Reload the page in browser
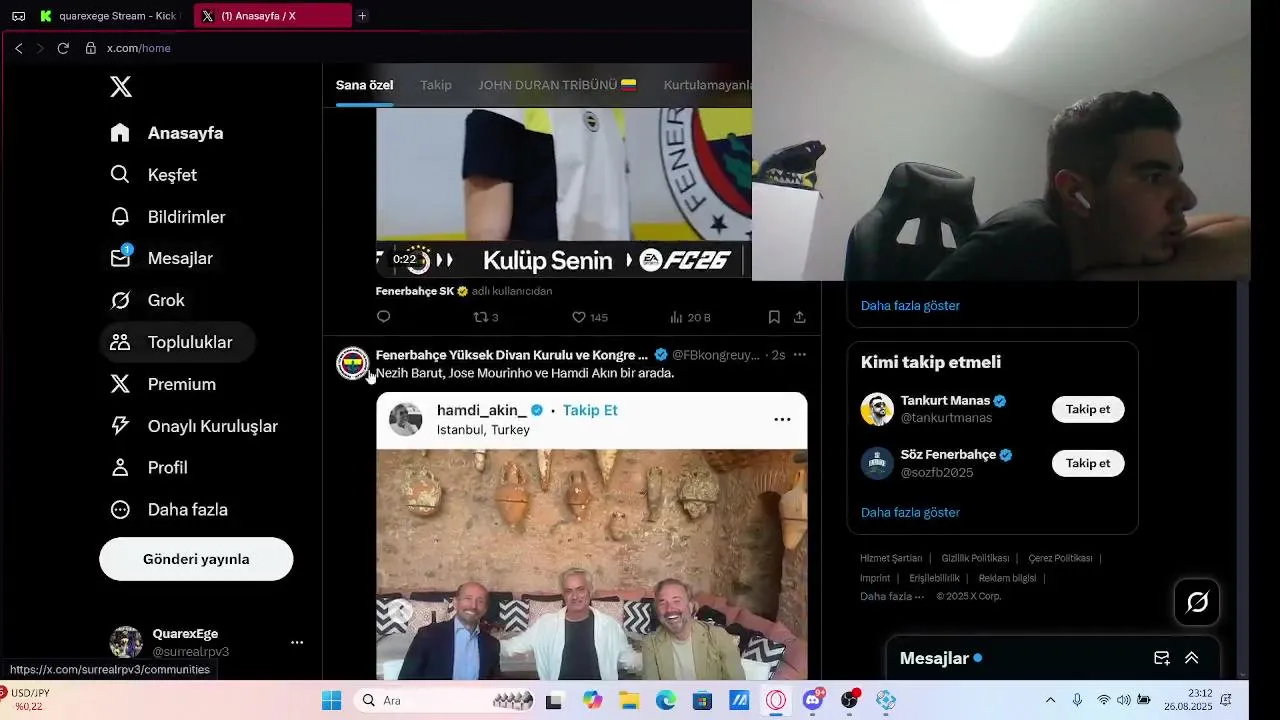 63,48
